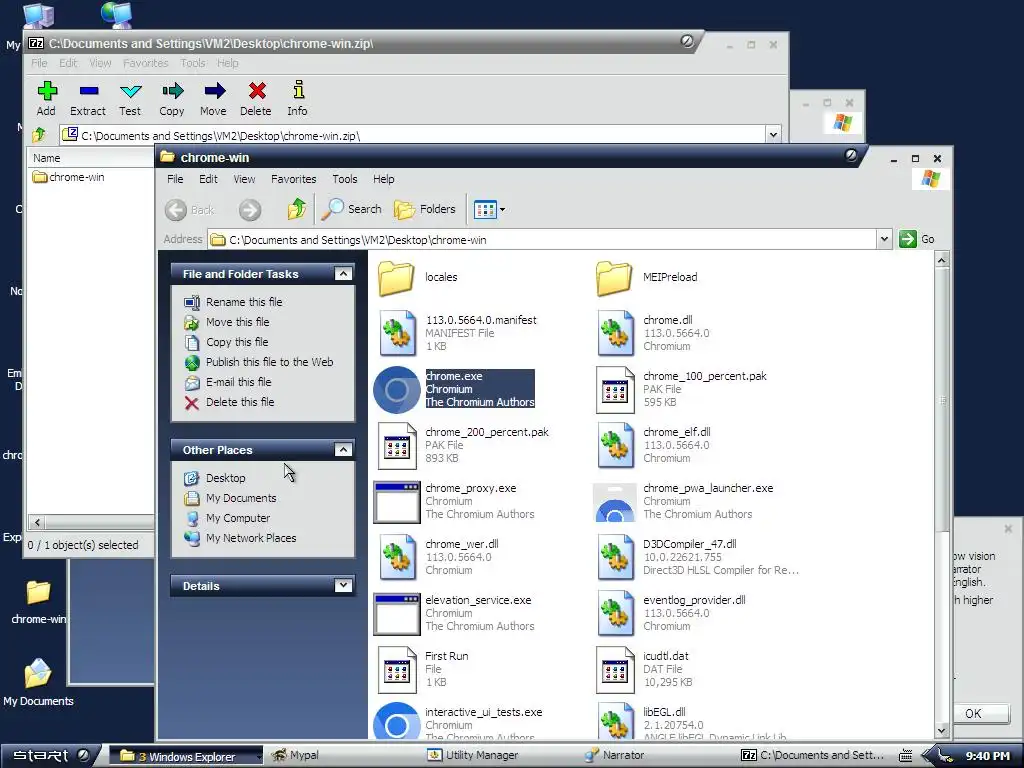This screenshot has height=768, width=1024.
Task: Select eventlog_provider.dll file
Action: (671, 613)
